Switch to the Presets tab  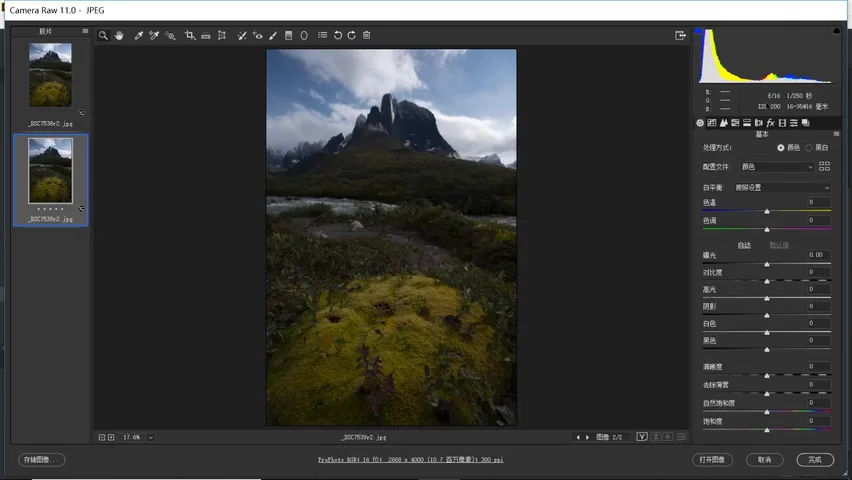point(794,123)
